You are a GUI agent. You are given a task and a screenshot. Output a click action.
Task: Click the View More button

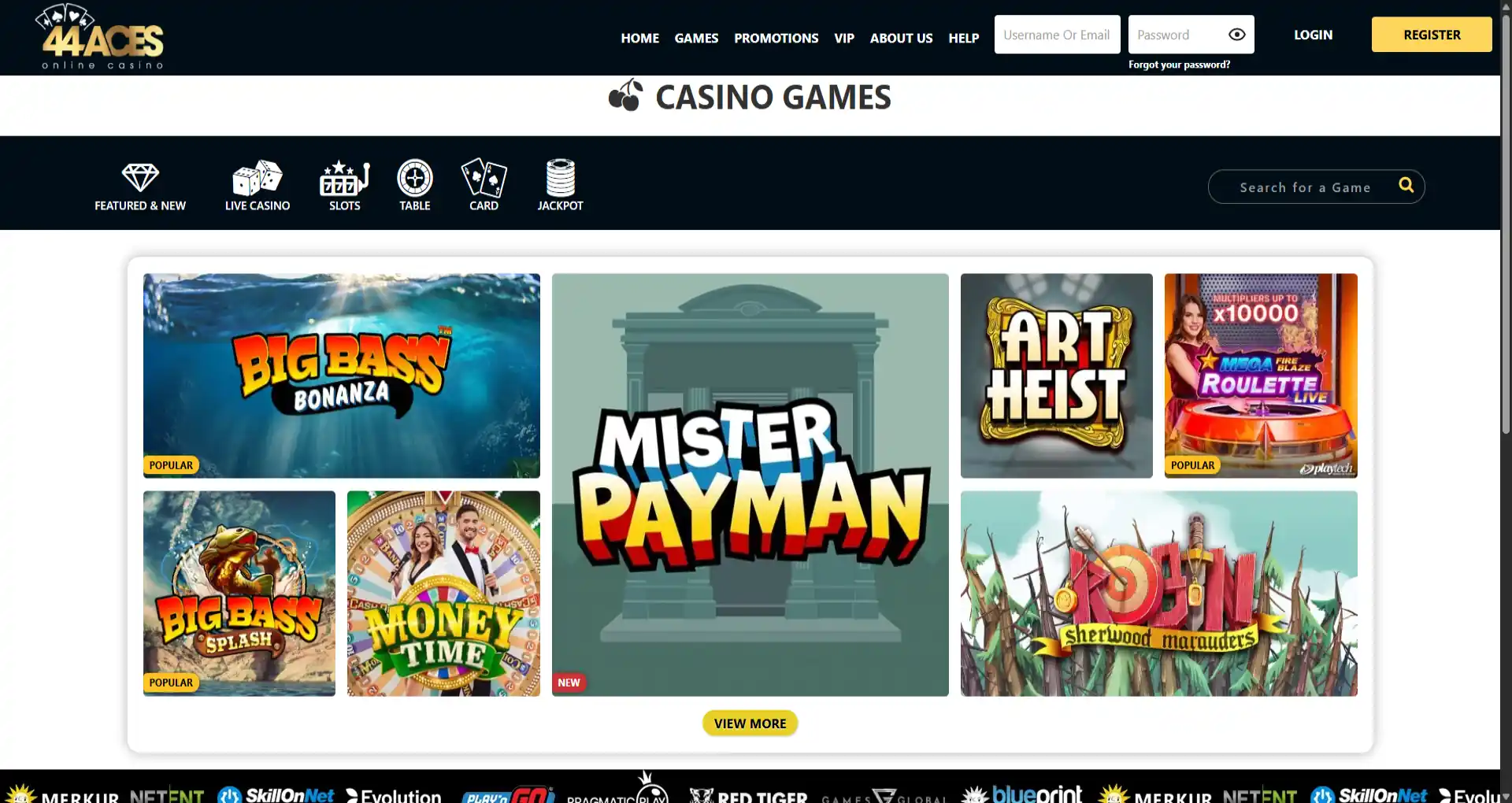tap(750, 723)
